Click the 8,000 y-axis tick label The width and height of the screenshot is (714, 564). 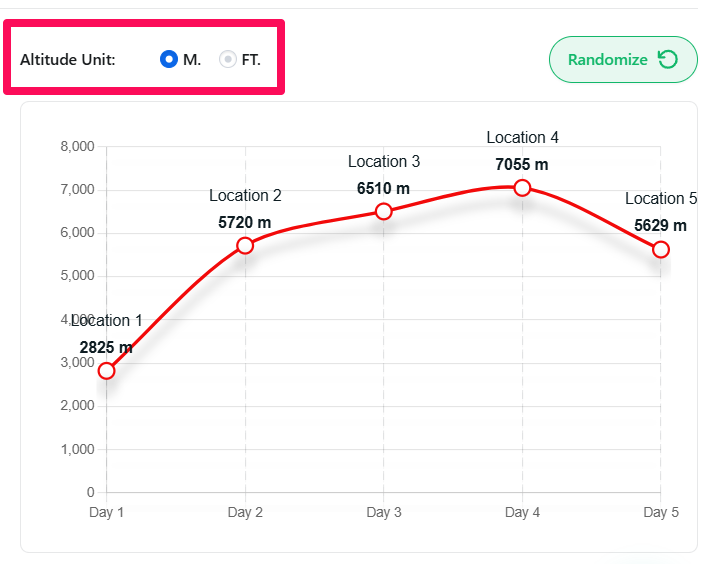tap(77, 146)
